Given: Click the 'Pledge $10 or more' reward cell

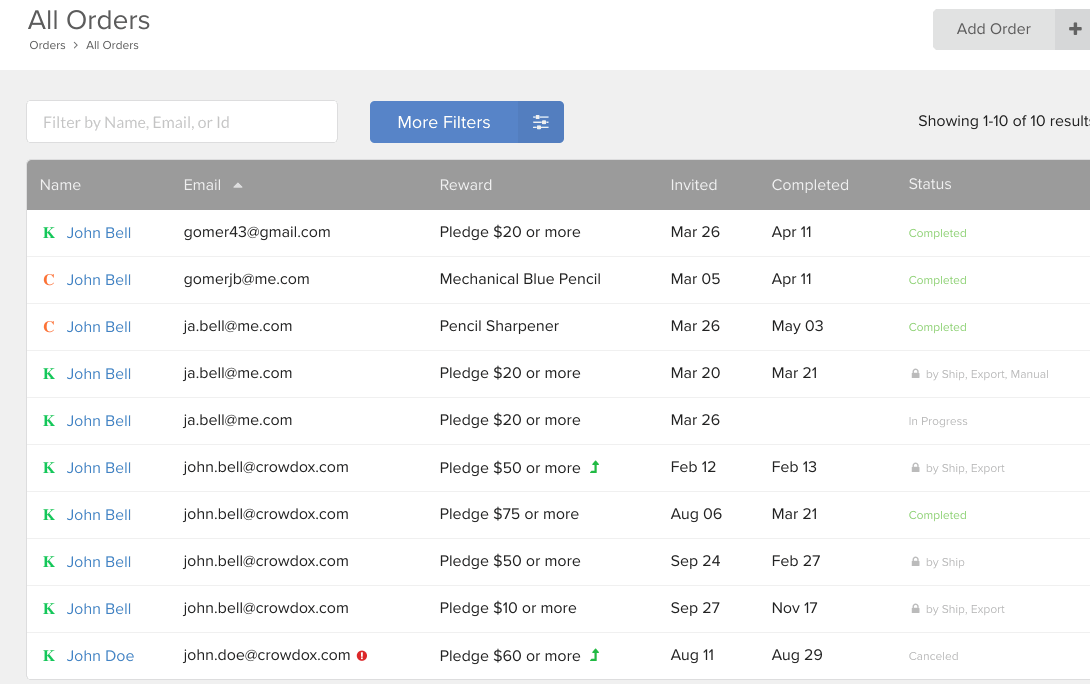Looking at the screenshot, I should pyautogui.click(x=508, y=608).
